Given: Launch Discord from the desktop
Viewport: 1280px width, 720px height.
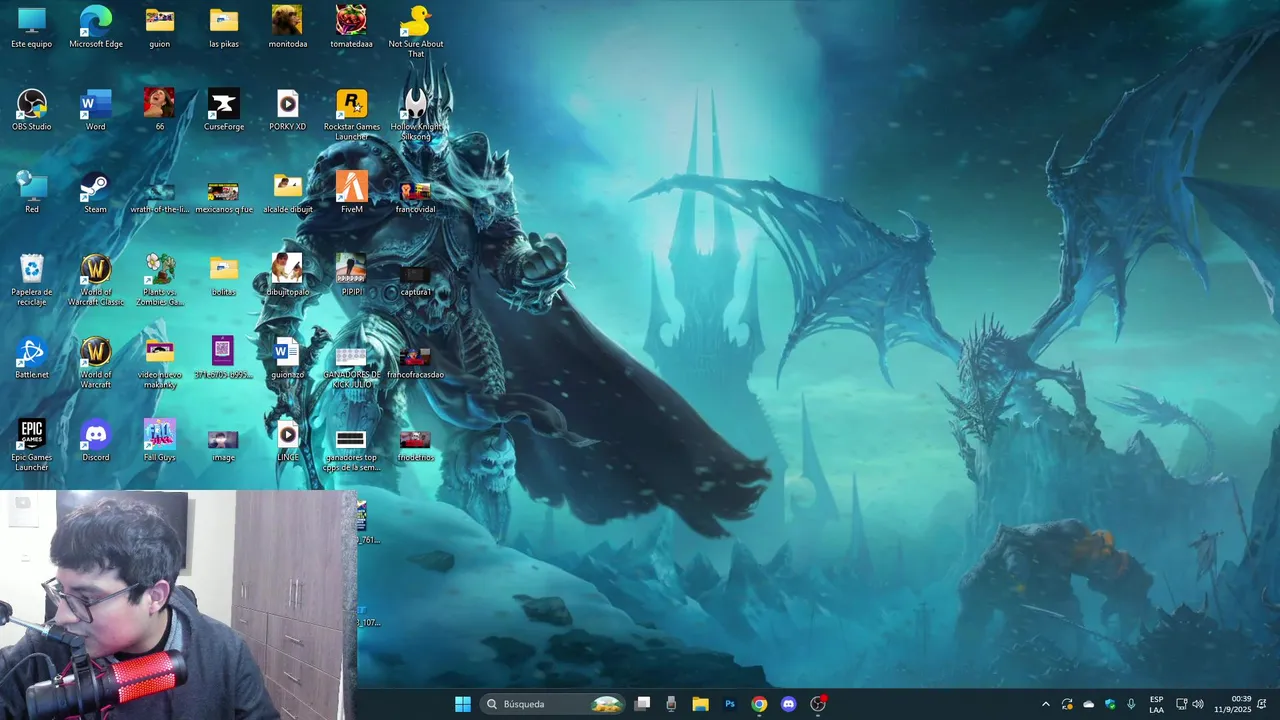Looking at the screenshot, I should pyautogui.click(x=96, y=440).
